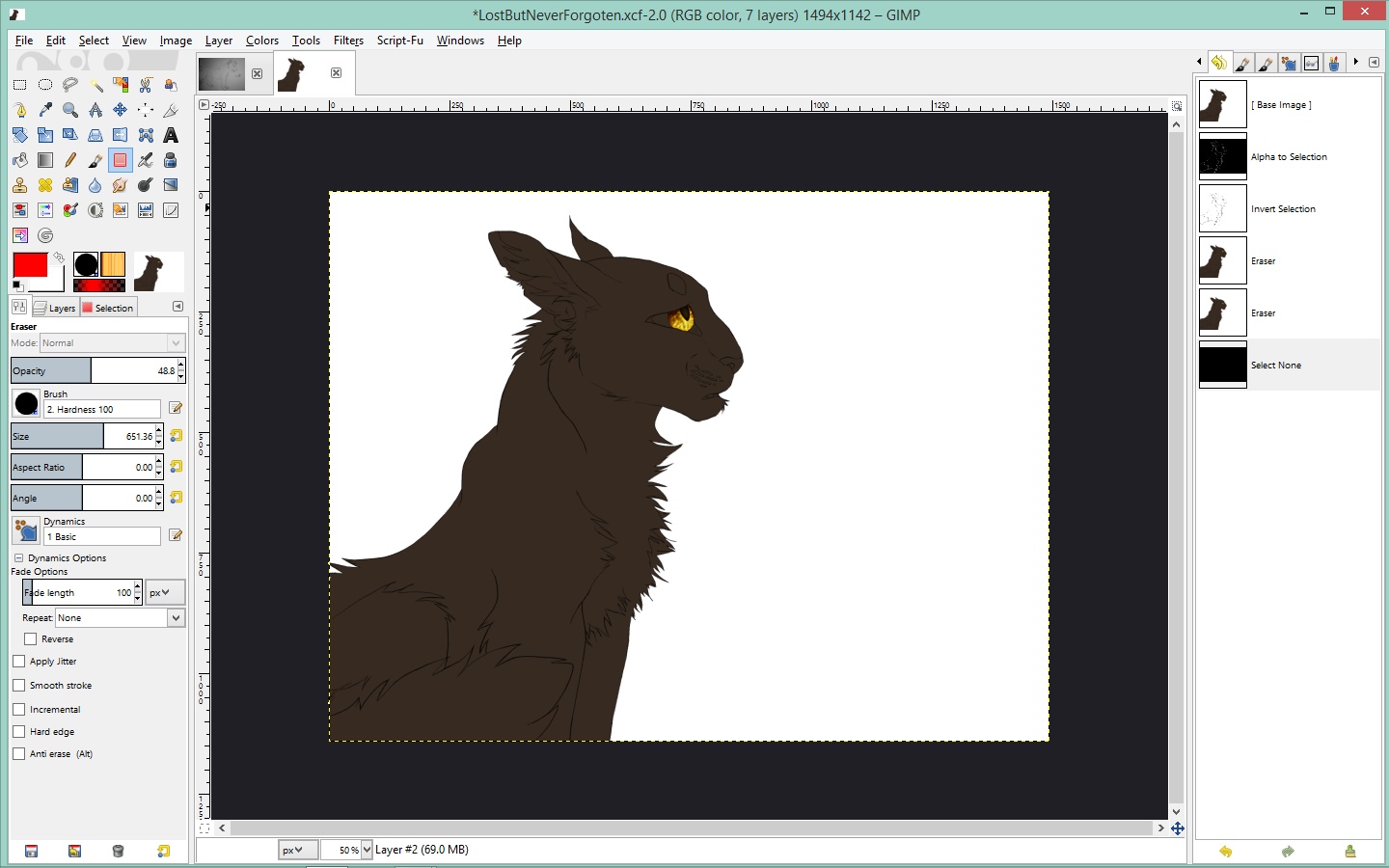The height and width of the screenshot is (868, 1389).
Task: Select the Zoom magnifier tool
Action: [70, 110]
